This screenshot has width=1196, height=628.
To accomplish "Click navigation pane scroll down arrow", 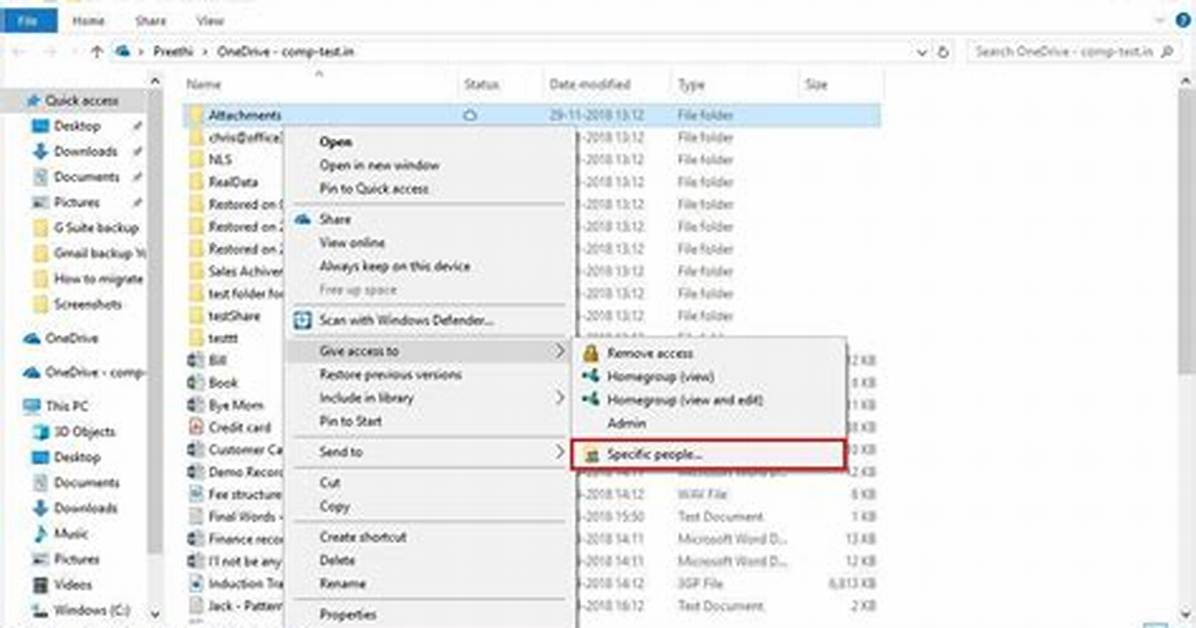I will point(155,614).
